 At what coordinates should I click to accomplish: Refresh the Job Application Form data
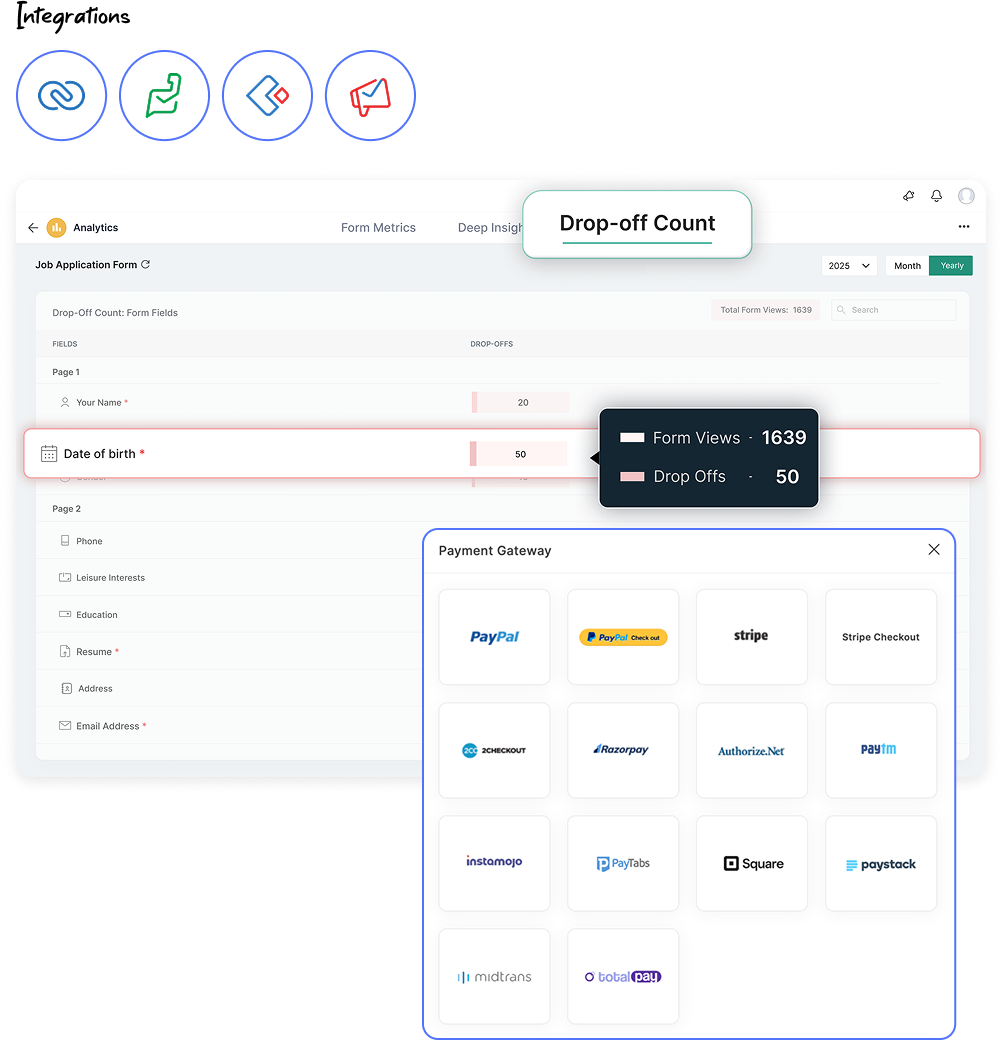point(147,264)
